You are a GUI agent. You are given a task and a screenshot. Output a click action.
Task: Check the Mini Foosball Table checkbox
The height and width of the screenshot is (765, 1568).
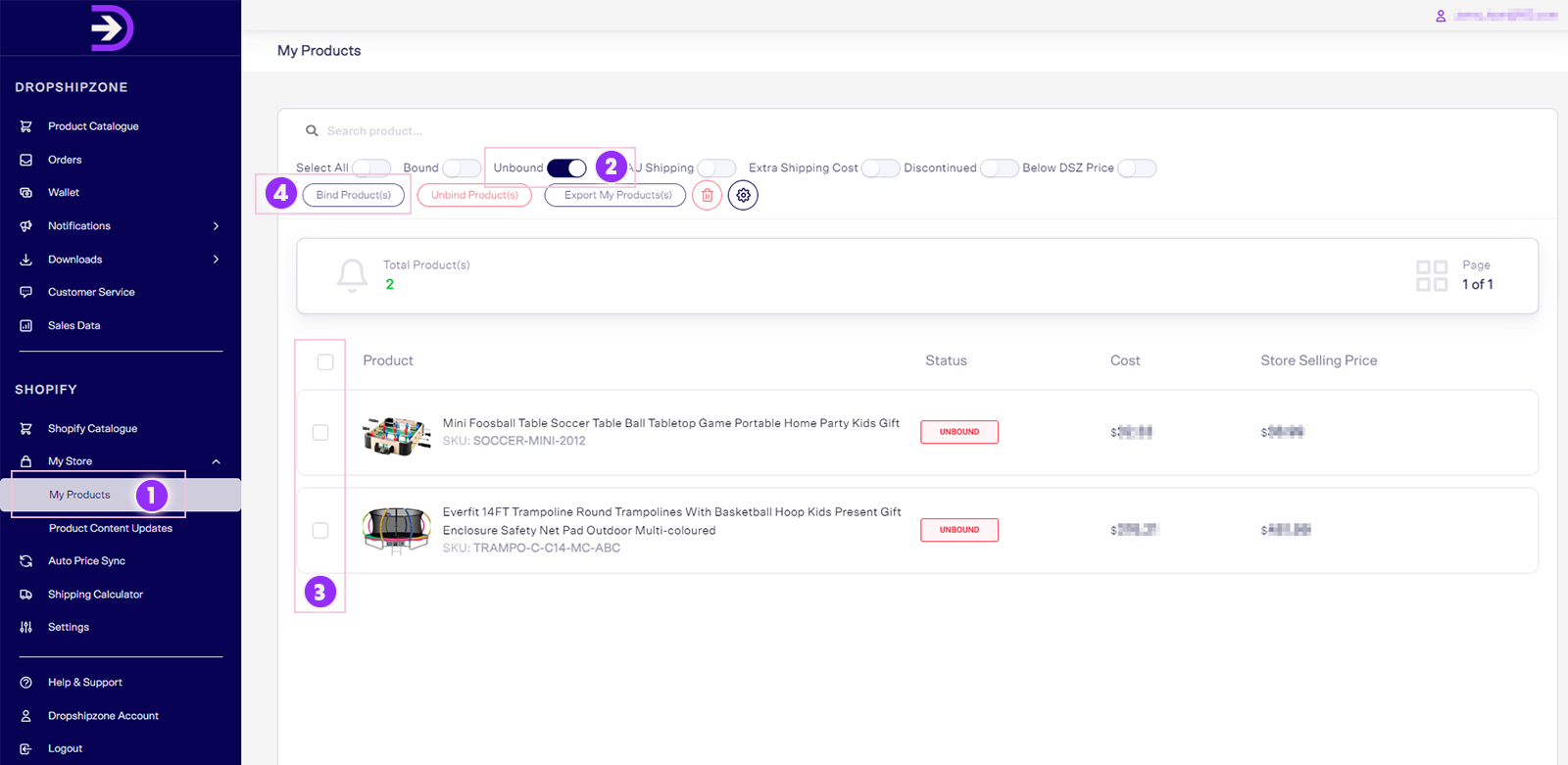[320, 432]
